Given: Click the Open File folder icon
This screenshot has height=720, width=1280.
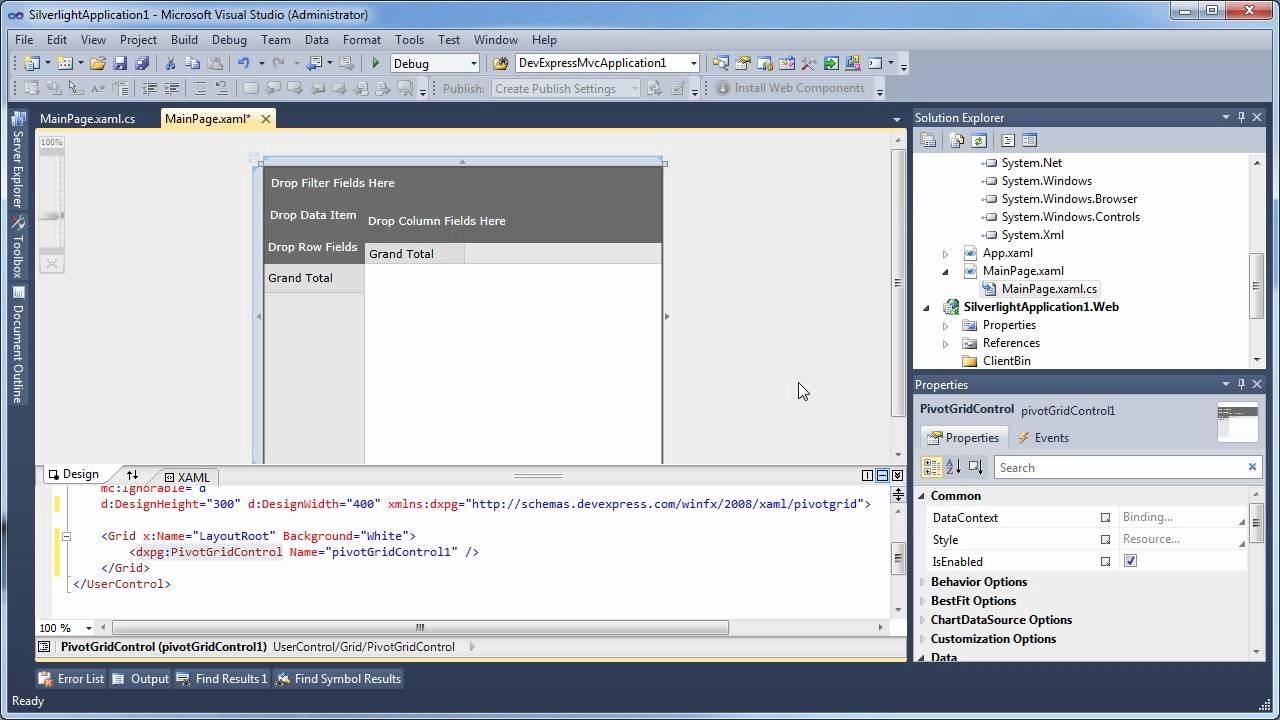Looking at the screenshot, I should click(x=98, y=63).
